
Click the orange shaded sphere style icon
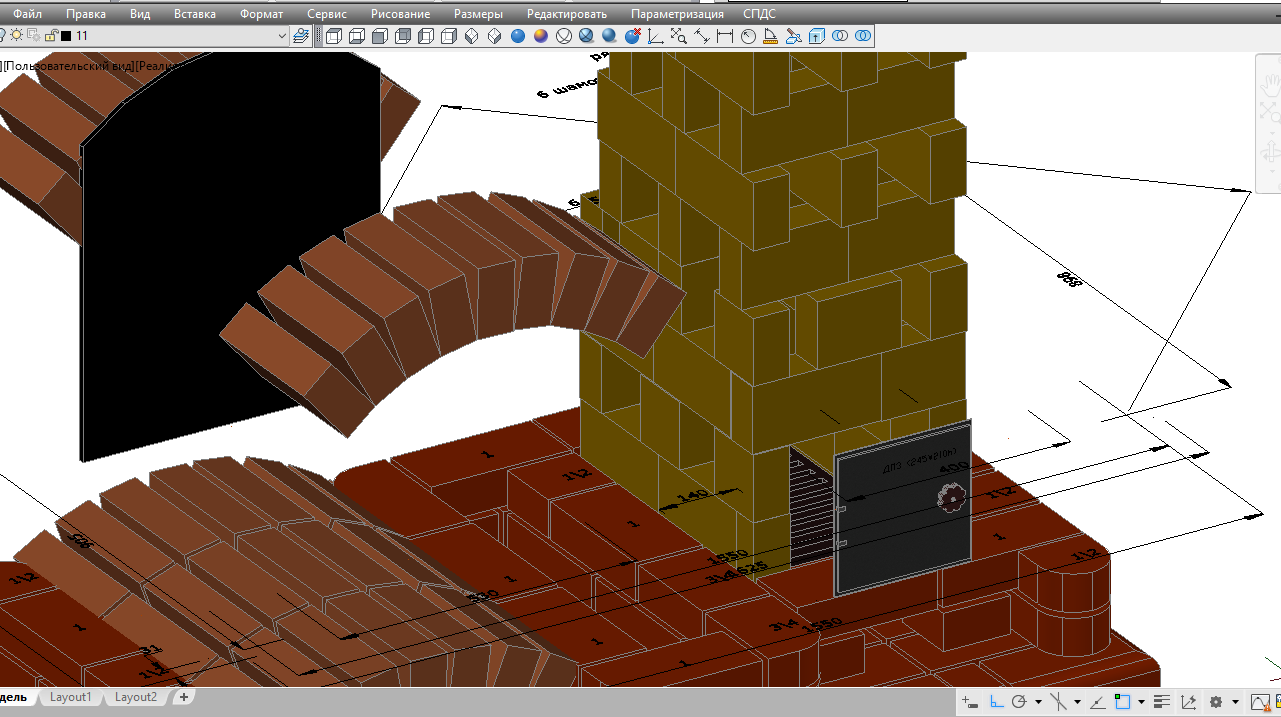[x=540, y=36]
